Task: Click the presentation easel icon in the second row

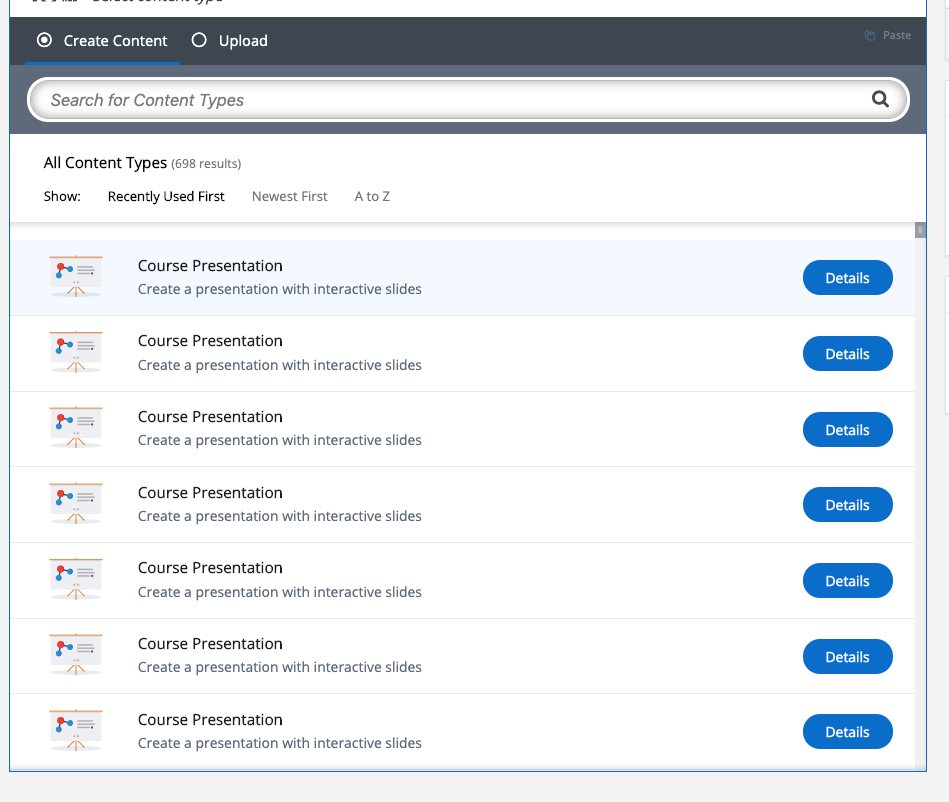Action: (76, 352)
